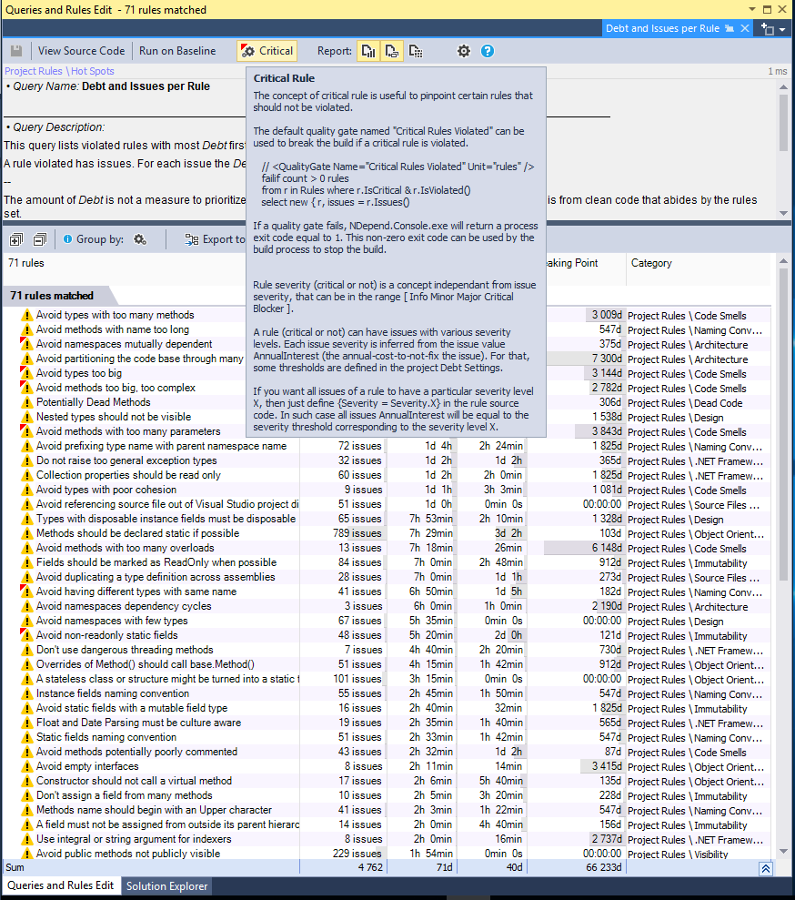Viewport: 795px width, 900px height.
Task: Click the Hot Spots breadcrumb link
Action: 92,72
